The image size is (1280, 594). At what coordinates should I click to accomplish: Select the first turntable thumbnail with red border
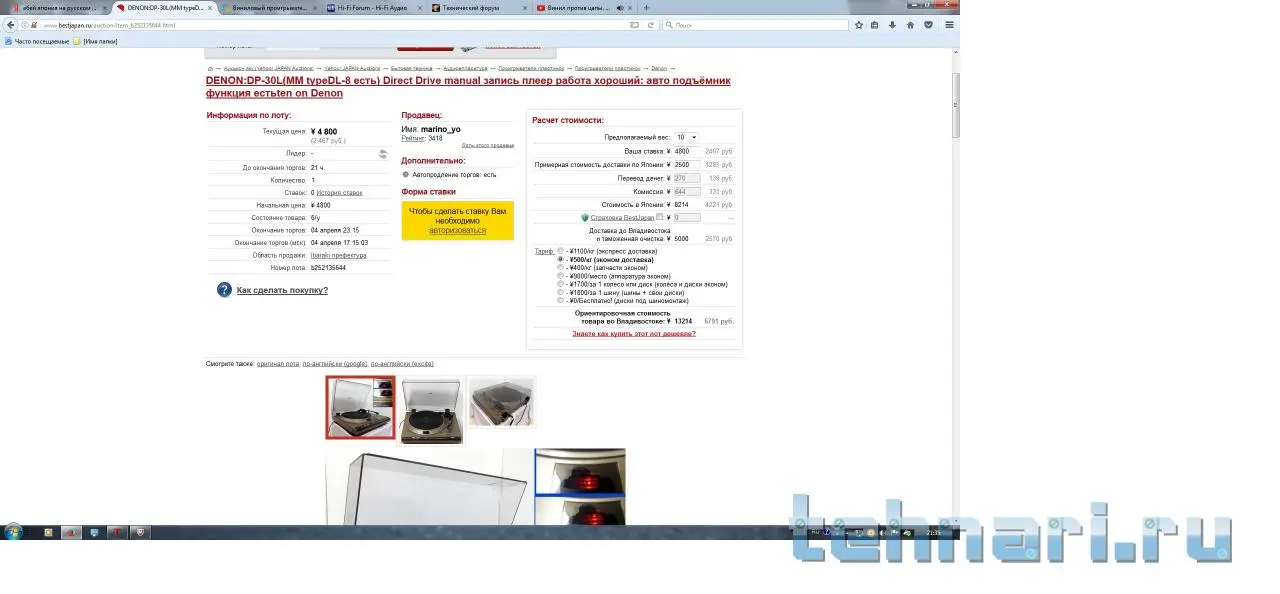point(360,407)
